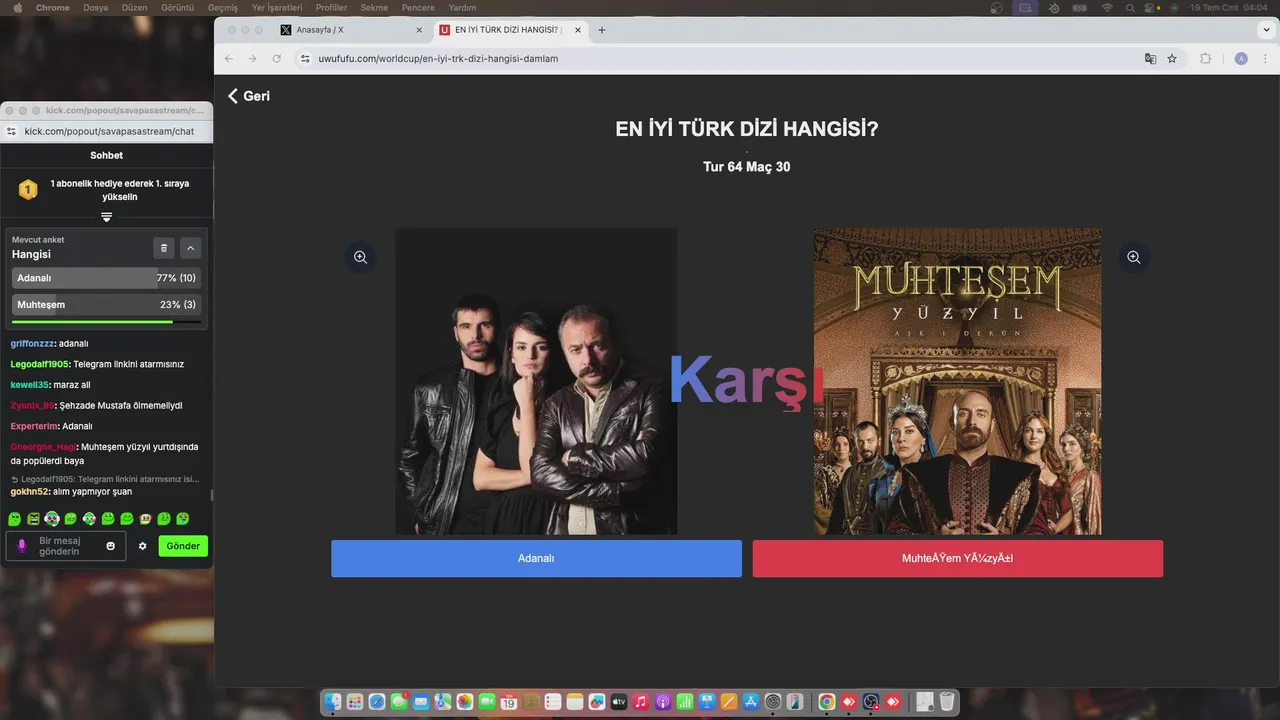Open Chrome extensions puzzle icon
The image size is (1280, 720).
1205,59
